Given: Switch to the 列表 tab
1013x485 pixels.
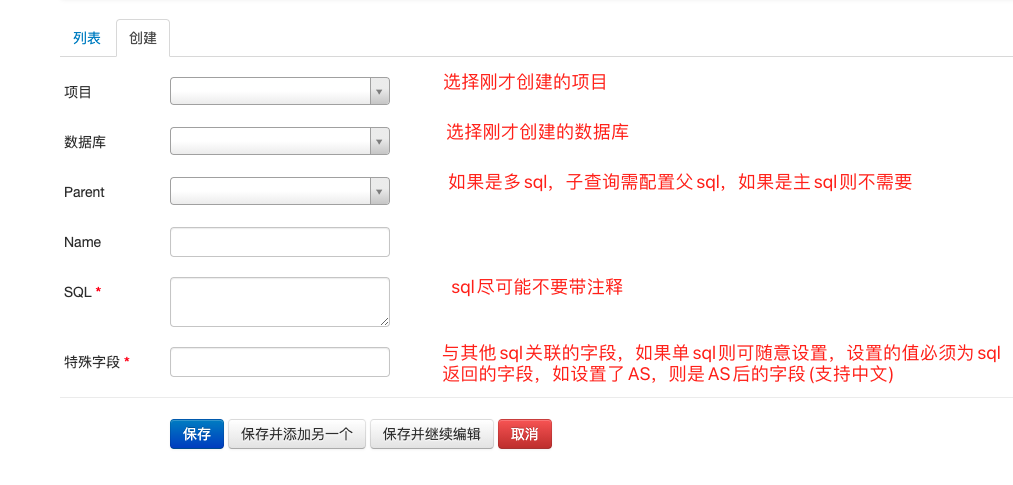Looking at the screenshot, I should 87,38.
